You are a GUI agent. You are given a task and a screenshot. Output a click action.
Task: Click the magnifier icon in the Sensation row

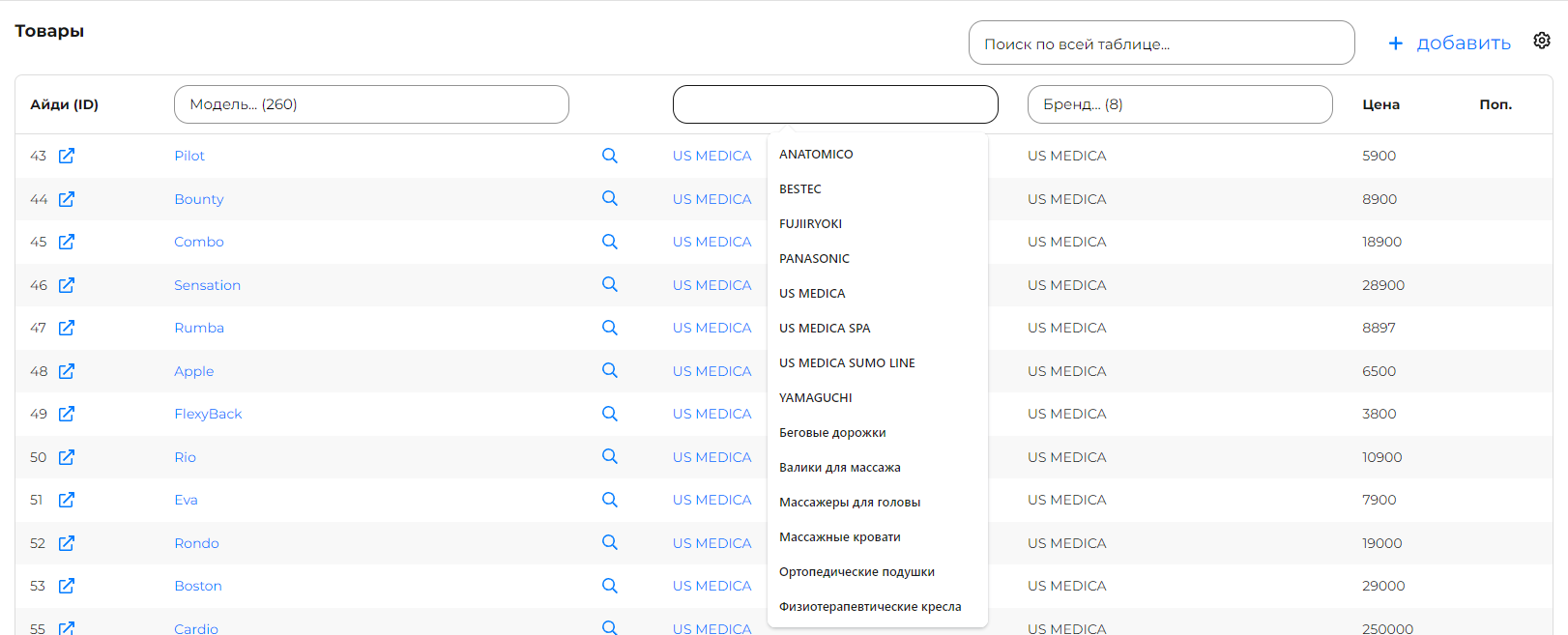click(610, 284)
